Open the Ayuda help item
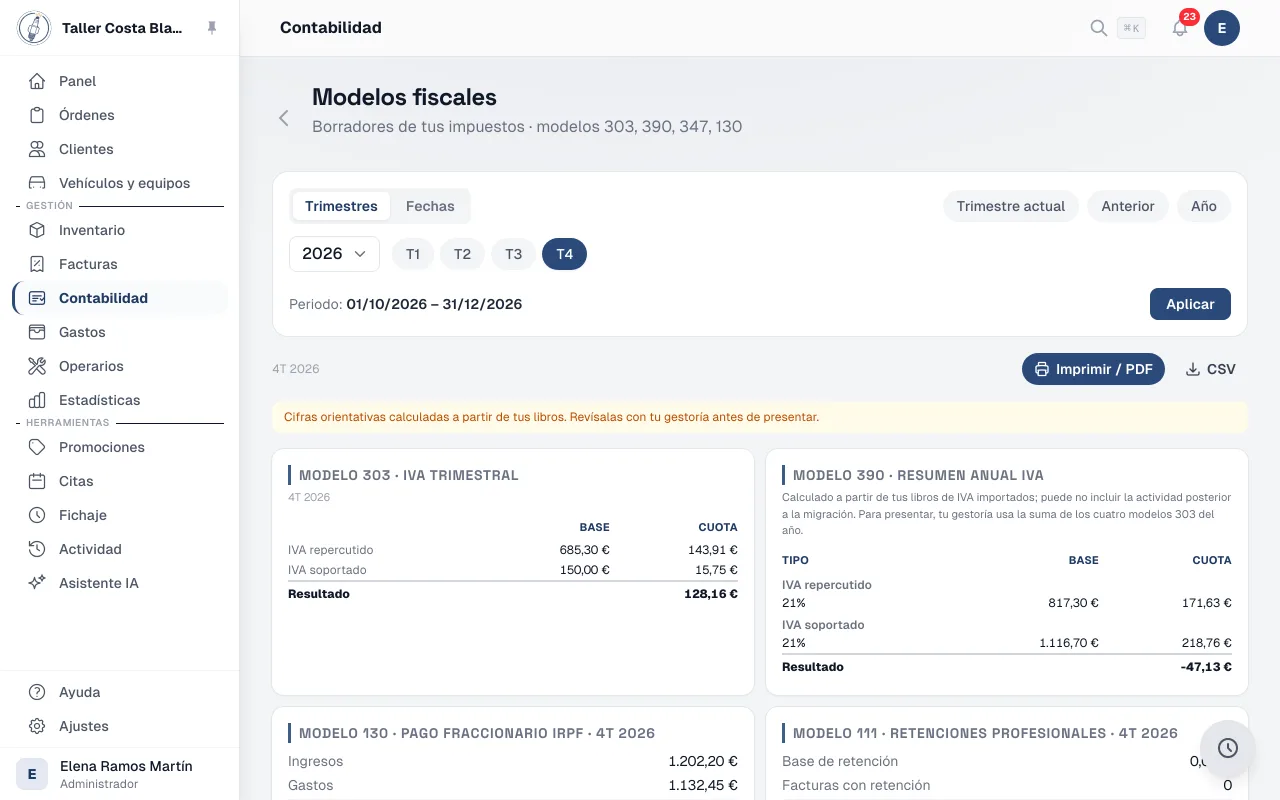The width and height of the screenshot is (1280, 800). point(120,692)
